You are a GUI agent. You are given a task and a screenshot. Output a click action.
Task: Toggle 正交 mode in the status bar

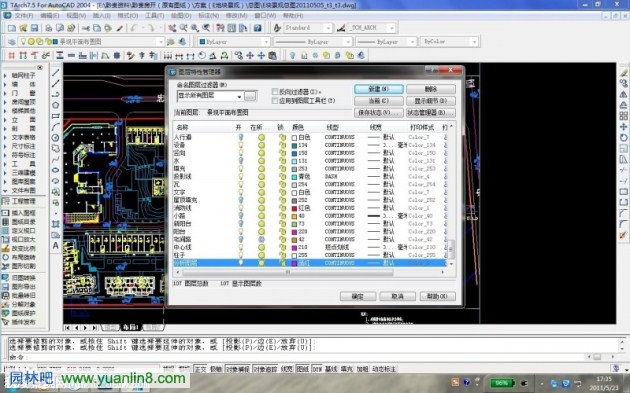coord(200,369)
